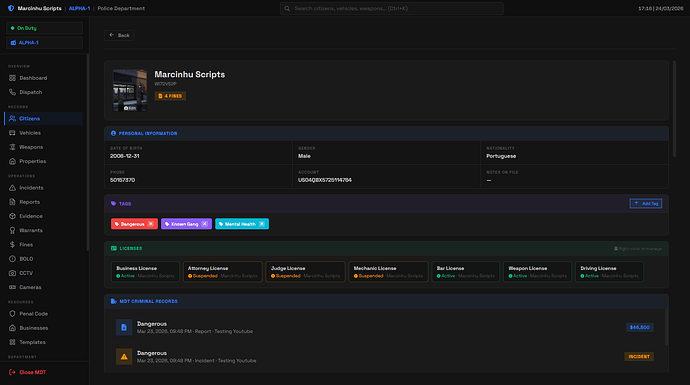
Task: Click Close MDT button
Action: pyautogui.click(x=28, y=372)
